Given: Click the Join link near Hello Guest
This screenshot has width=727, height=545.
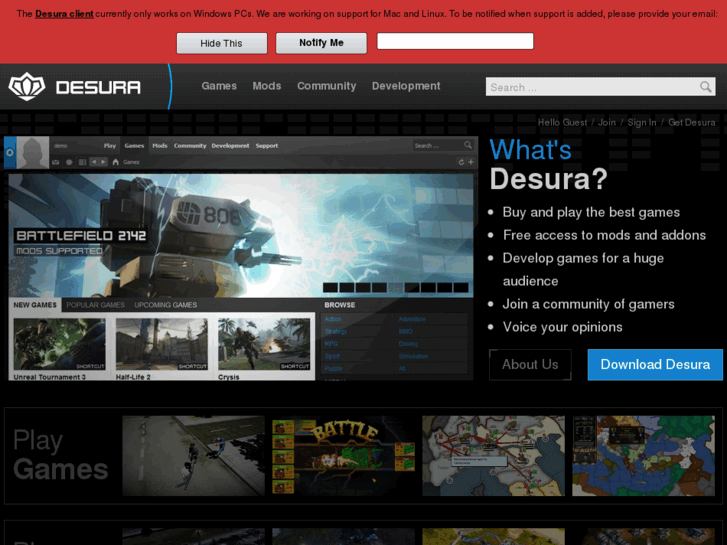Looking at the screenshot, I should coord(606,122).
